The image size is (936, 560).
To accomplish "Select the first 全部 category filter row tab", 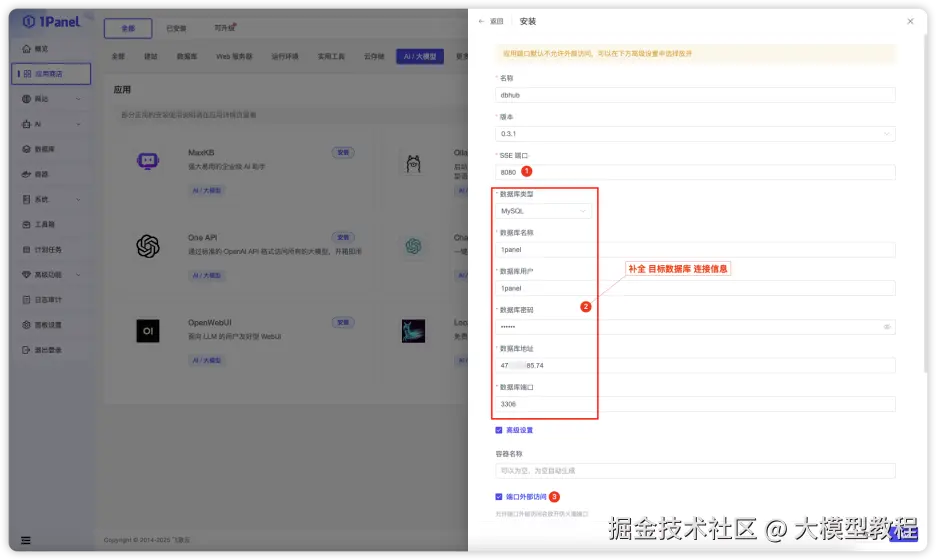I will click(118, 56).
